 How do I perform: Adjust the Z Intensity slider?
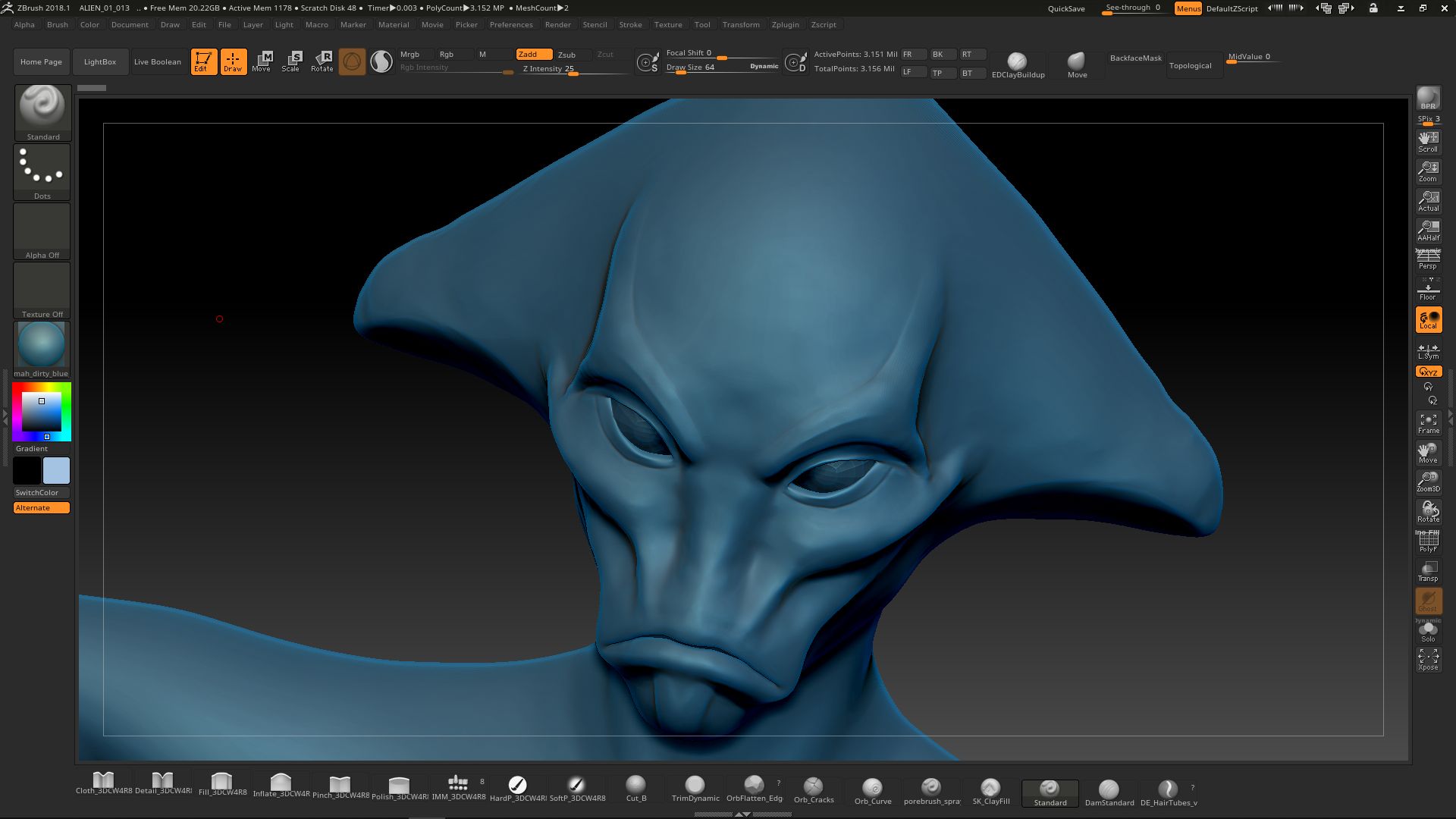point(574,69)
